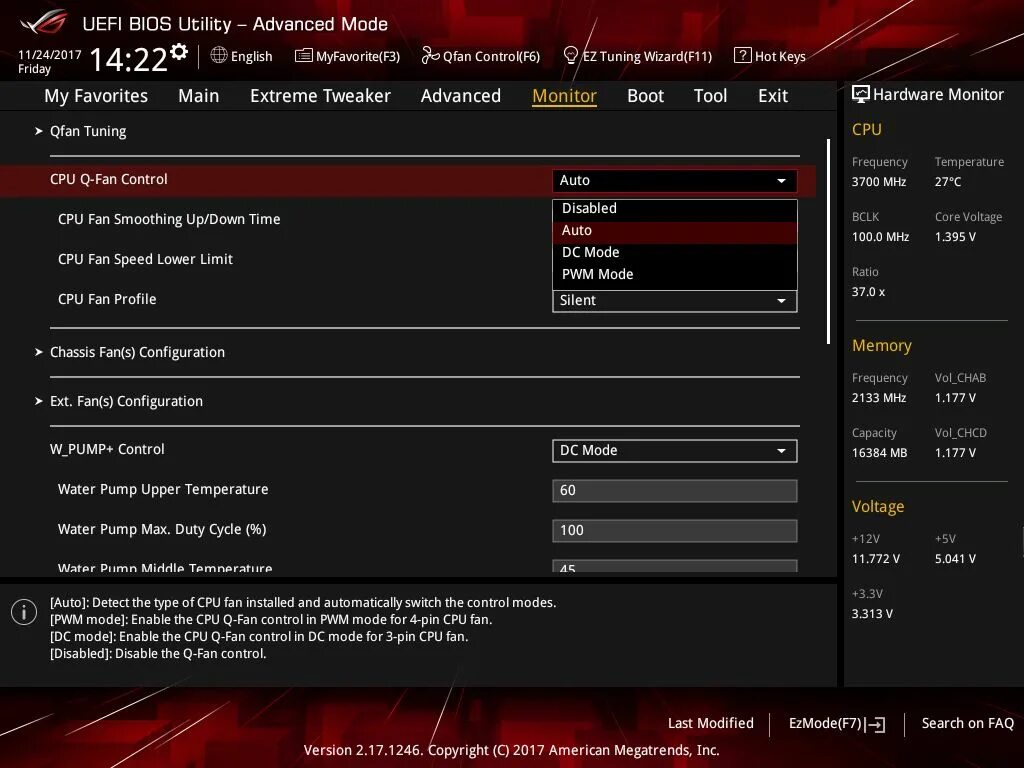
Task: Open the CPU Fan Profile Silent dropdown
Action: click(675, 300)
